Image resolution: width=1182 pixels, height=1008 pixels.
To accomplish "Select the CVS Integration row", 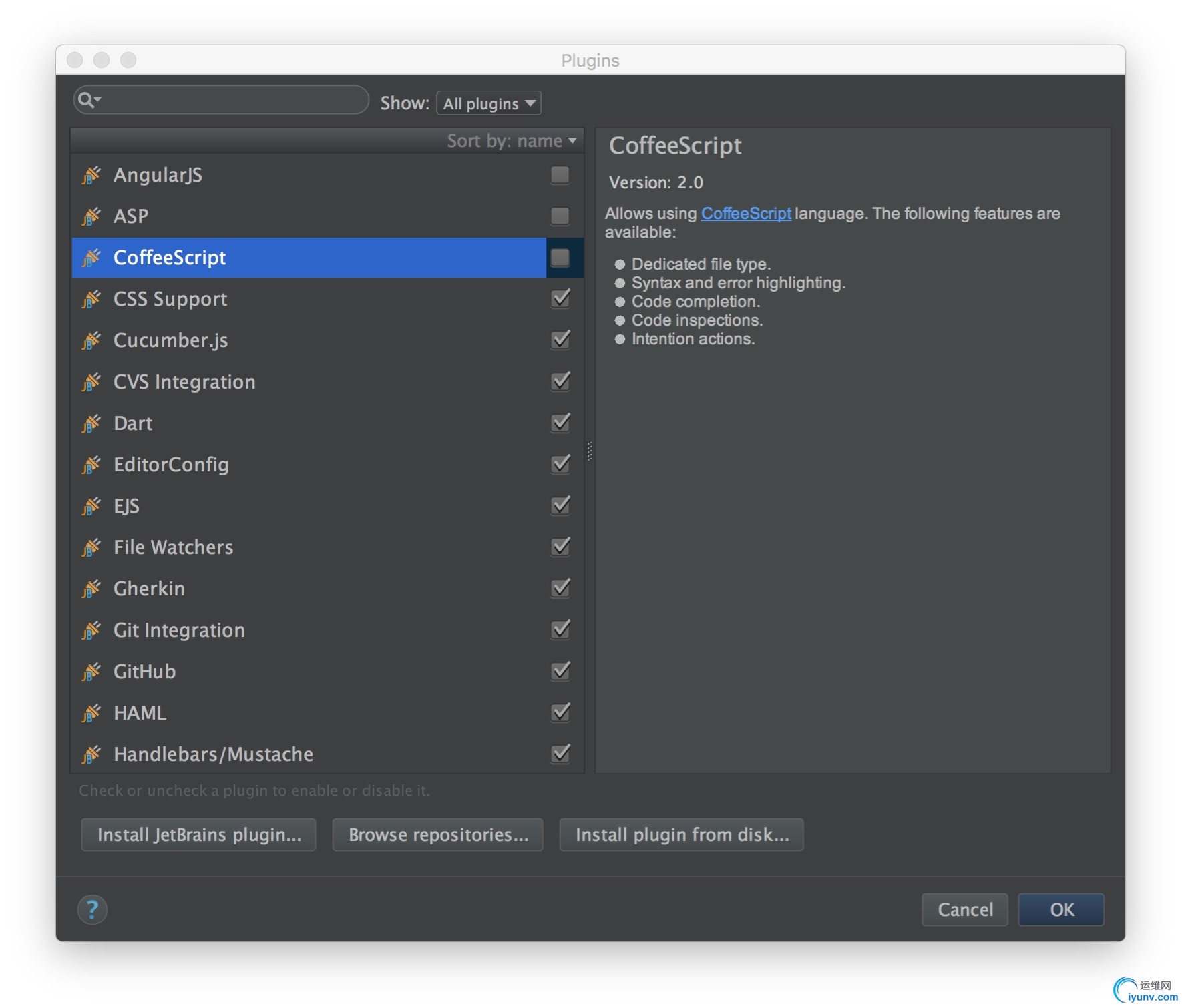I will [x=327, y=382].
